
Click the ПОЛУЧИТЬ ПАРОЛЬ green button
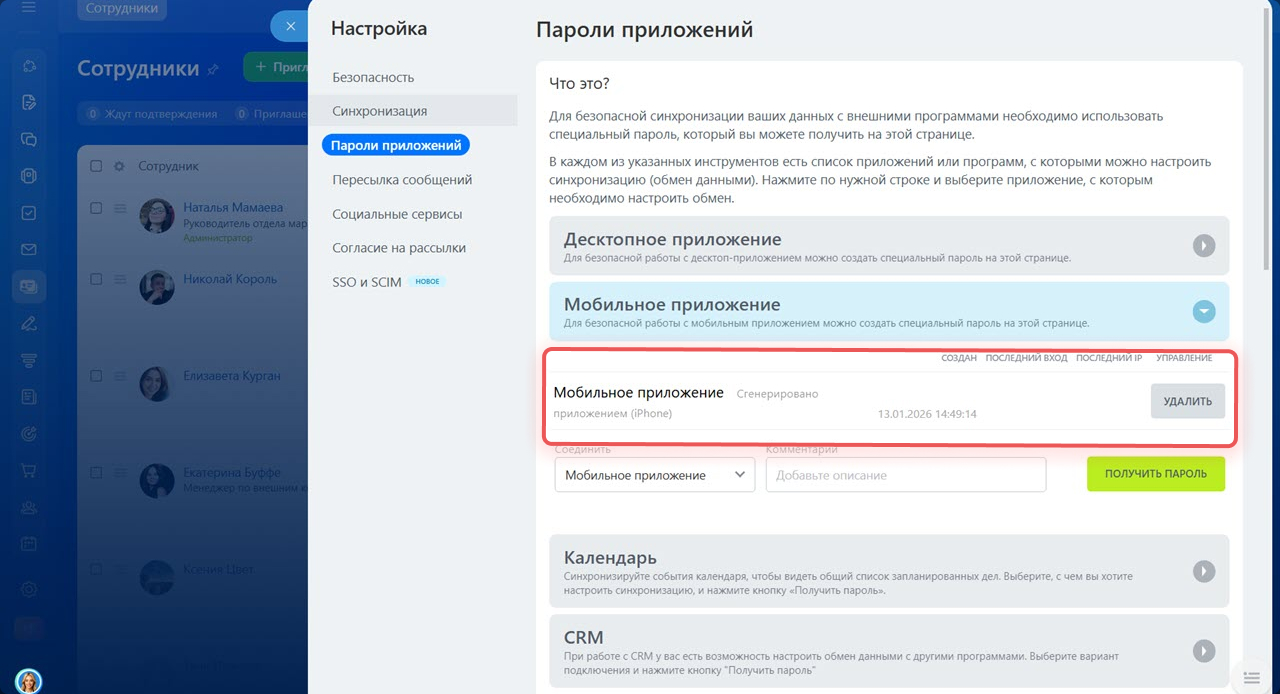(x=1155, y=474)
